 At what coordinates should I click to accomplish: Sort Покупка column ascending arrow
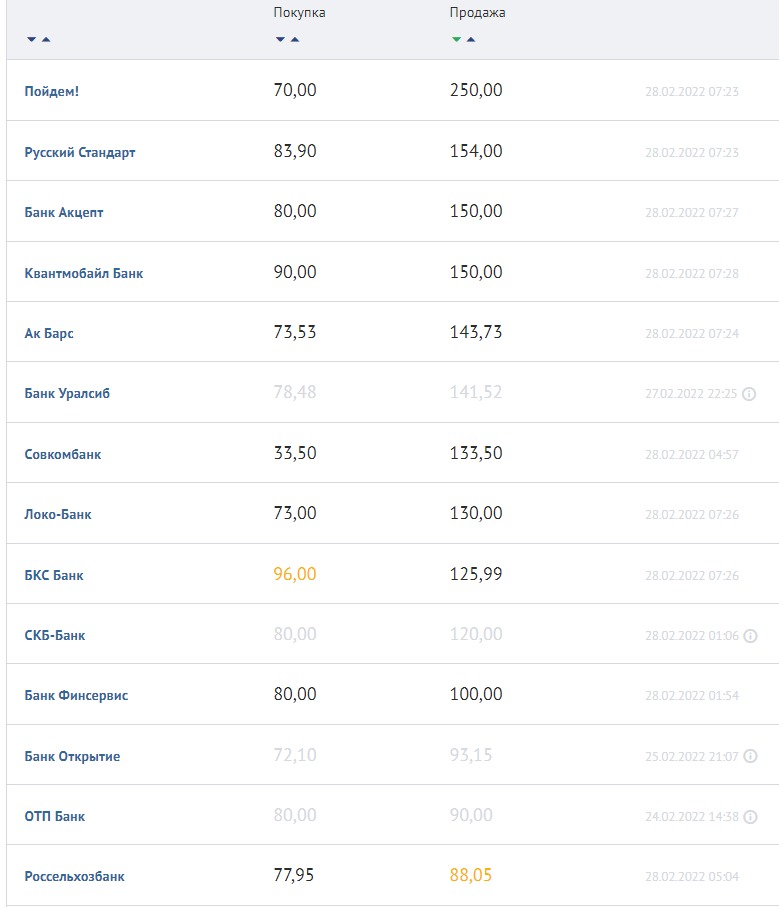click(x=295, y=39)
